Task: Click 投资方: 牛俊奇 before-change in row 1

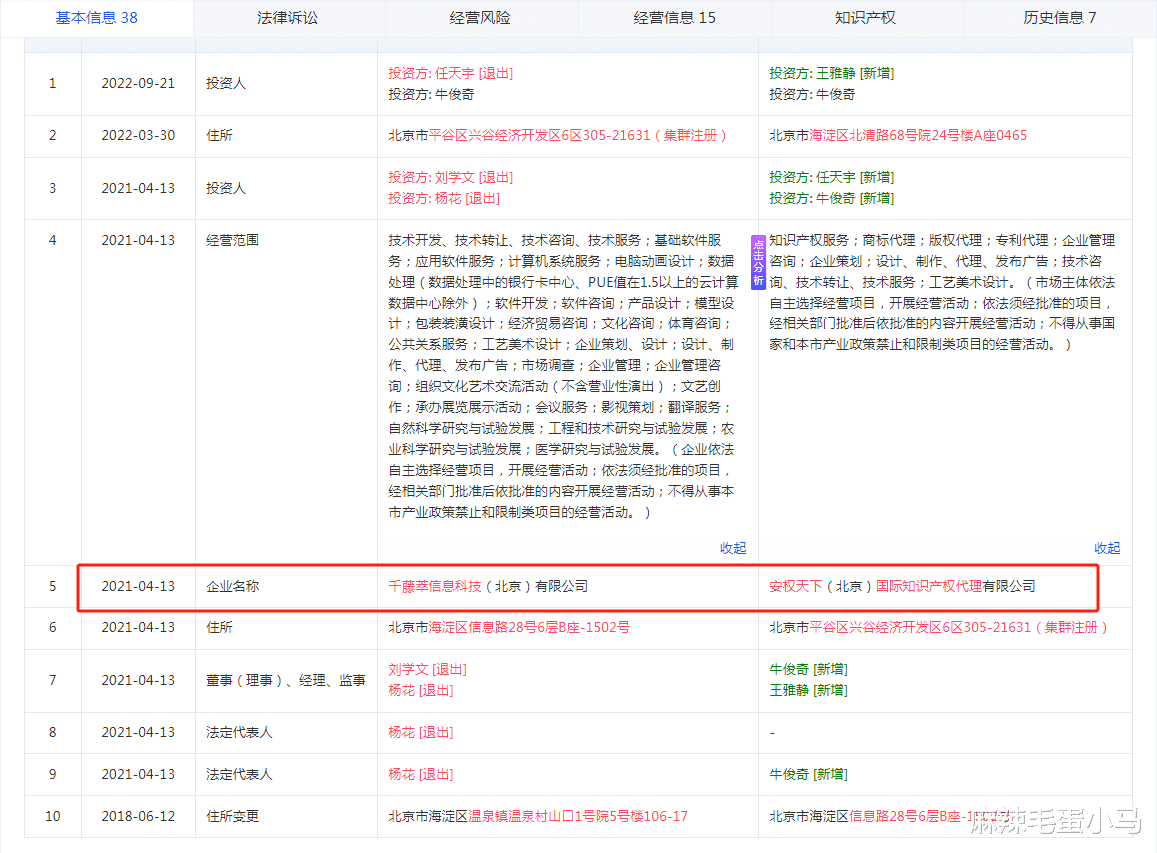Action: coord(431,94)
